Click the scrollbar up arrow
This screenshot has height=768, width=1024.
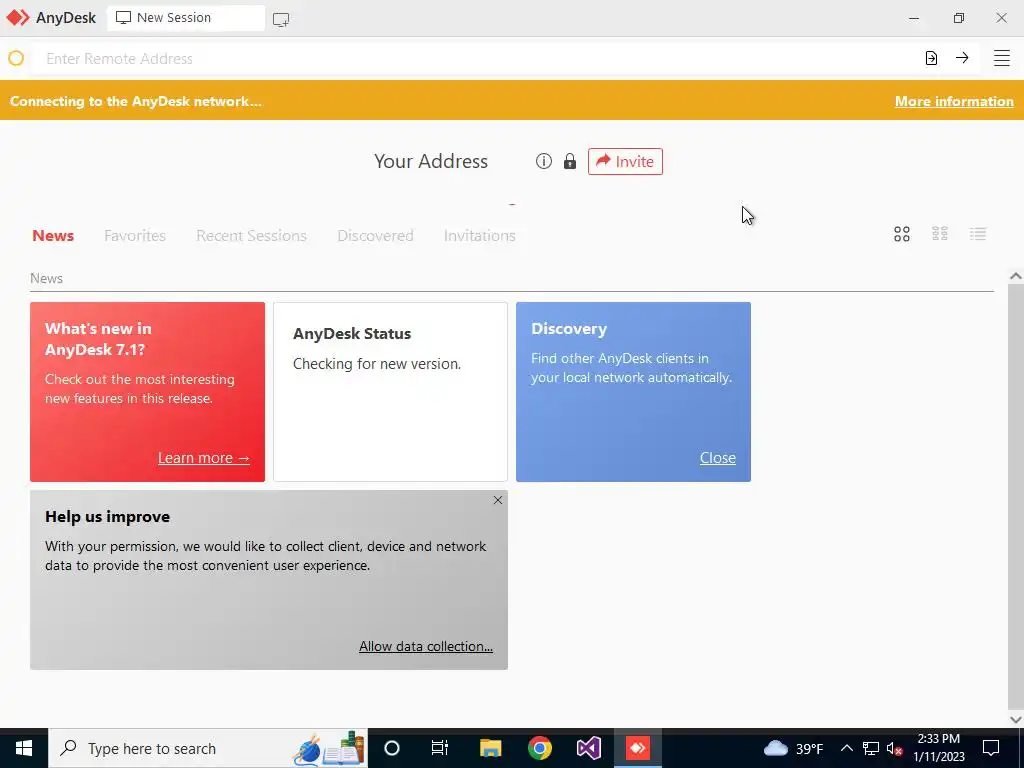1016,276
